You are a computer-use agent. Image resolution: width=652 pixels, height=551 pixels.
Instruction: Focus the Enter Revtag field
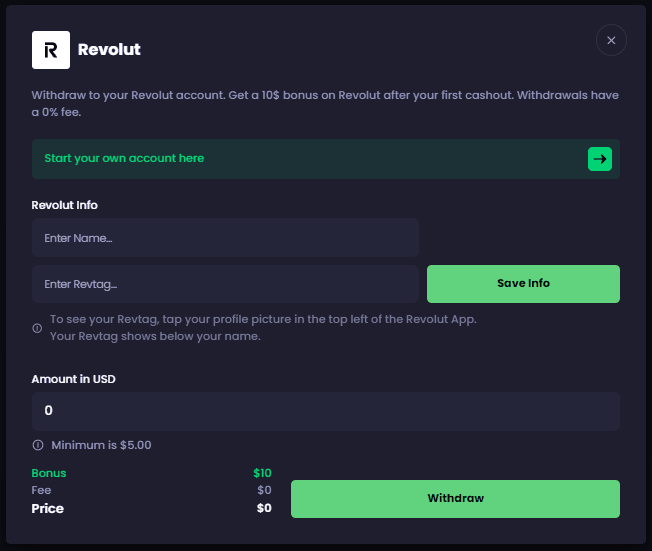[x=225, y=284]
